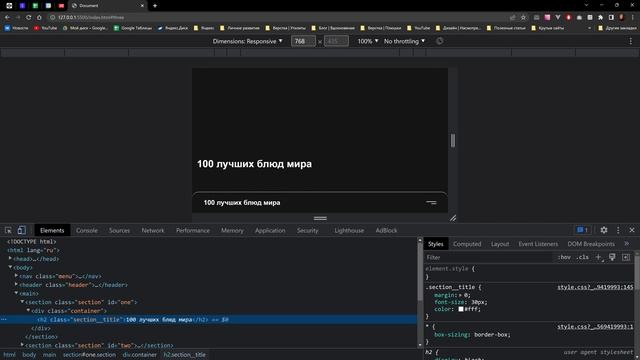Open the extensions puzzle icon
The image size is (640, 360).
coord(600,18)
